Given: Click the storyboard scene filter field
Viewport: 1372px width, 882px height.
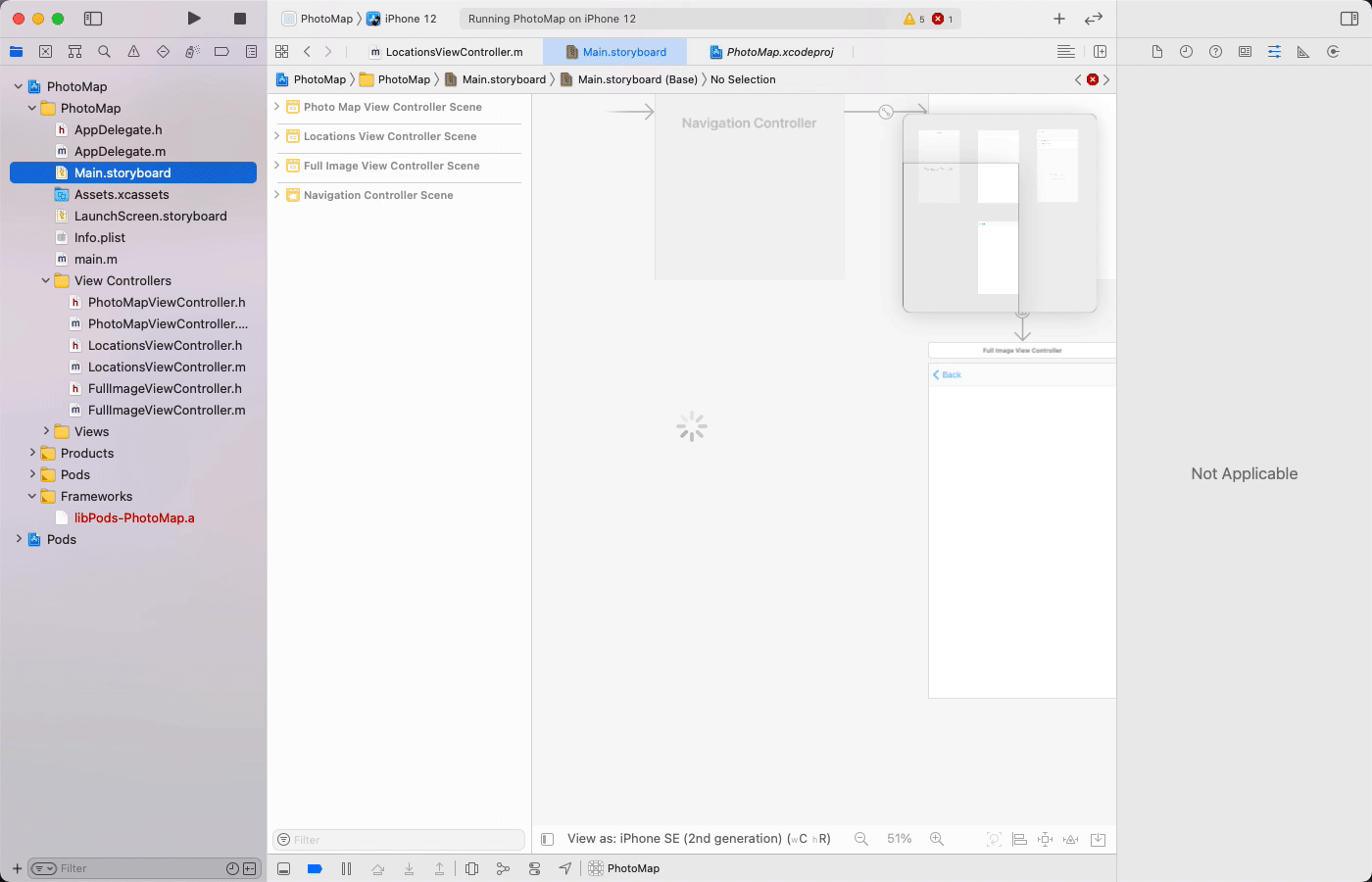Looking at the screenshot, I should [x=397, y=840].
